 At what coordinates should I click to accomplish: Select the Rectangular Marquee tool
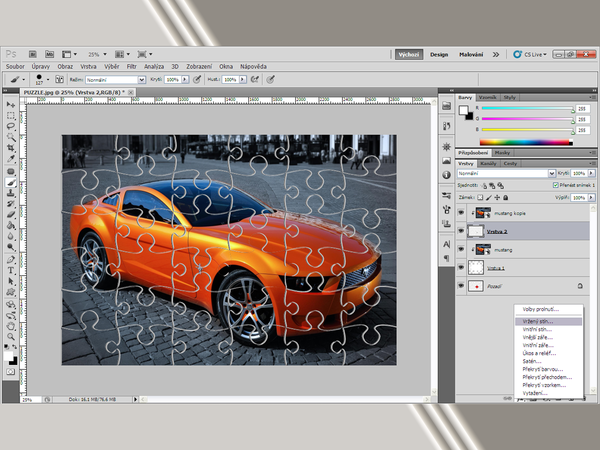(11, 116)
